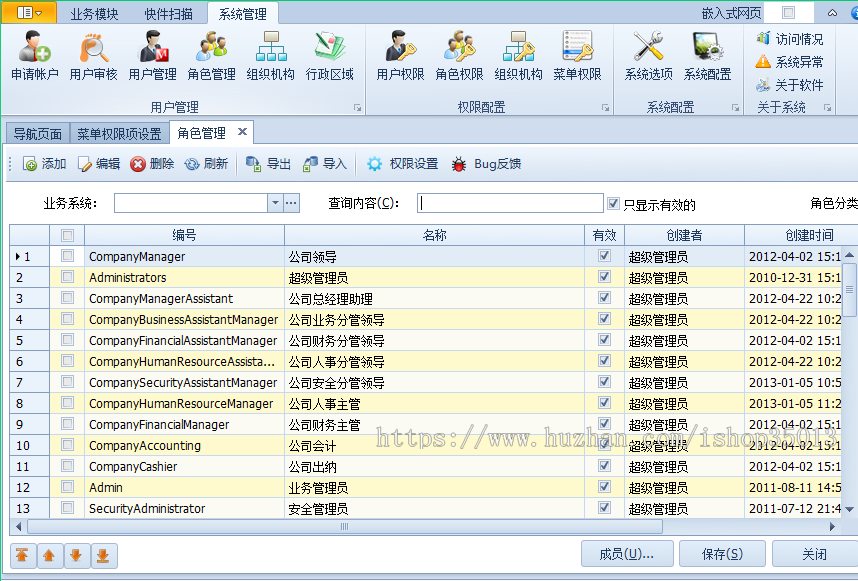858x581 pixels.
Task: Toggle 有效 checkbox for SecurityAdministrator
Action: pyautogui.click(x=604, y=507)
